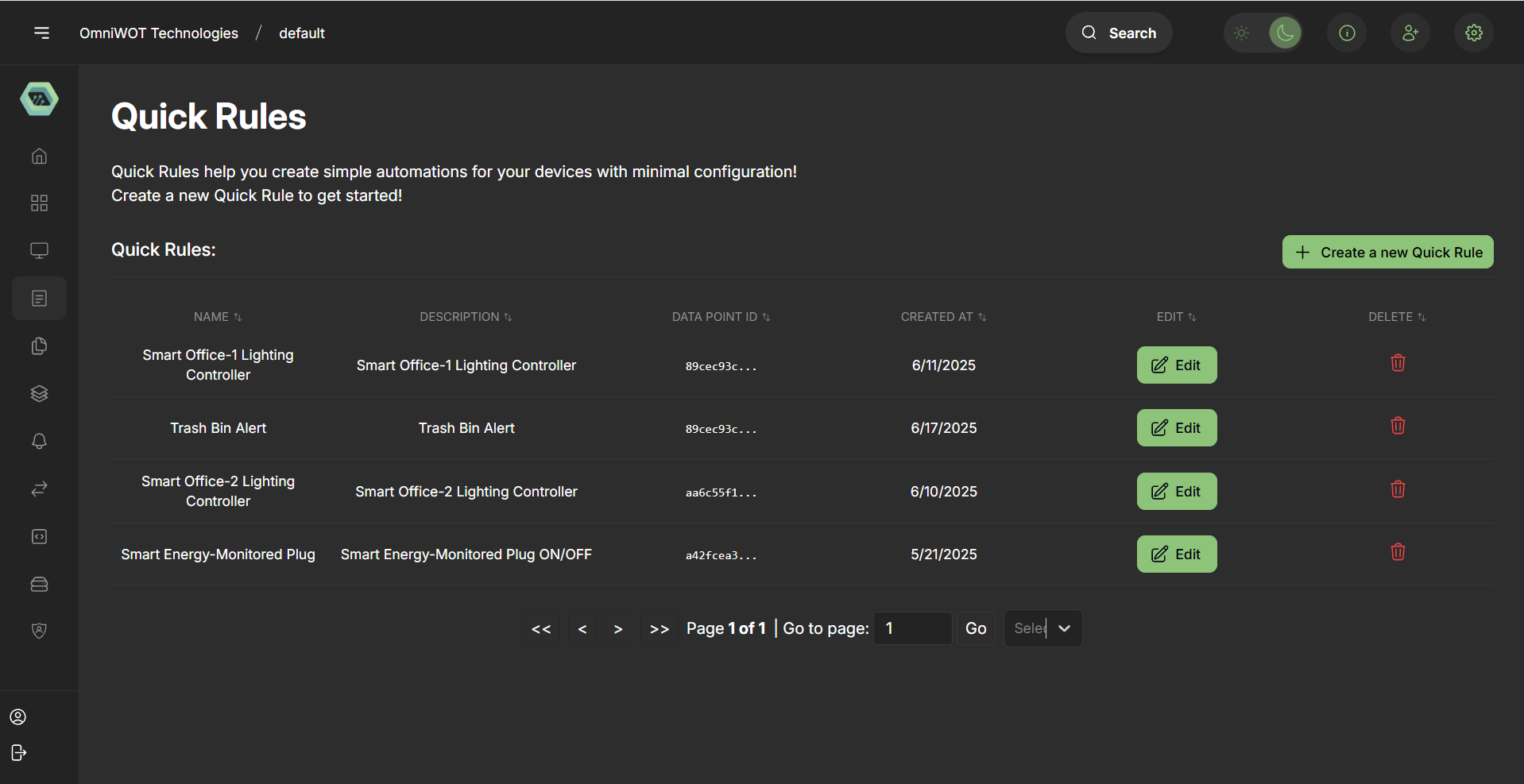
Task: Edit the Trash Bin Alert rule
Action: click(x=1177, y=427)
